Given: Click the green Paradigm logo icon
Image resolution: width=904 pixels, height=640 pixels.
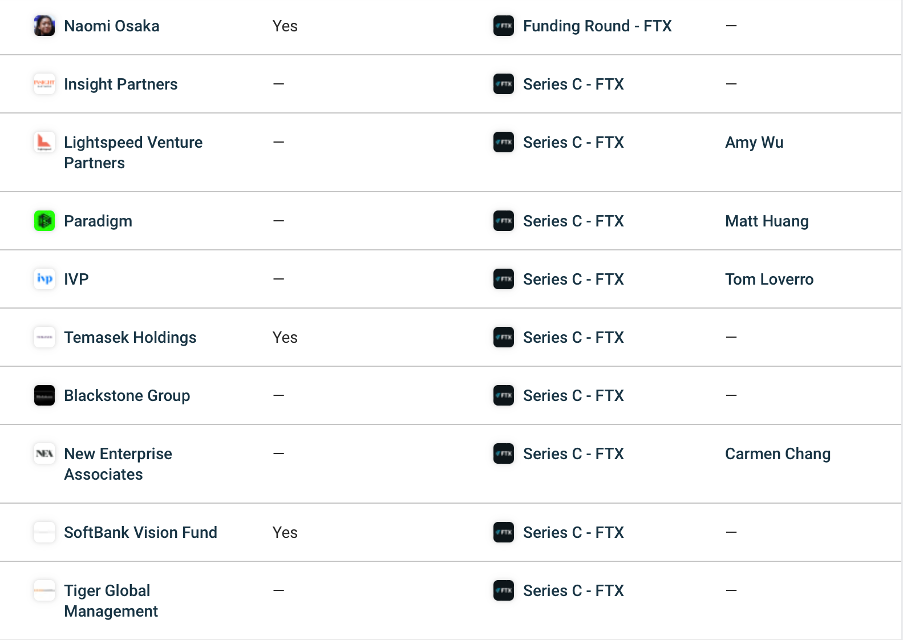Looking at the screenshot, I should pyautogui.click(x=44, y=221).
